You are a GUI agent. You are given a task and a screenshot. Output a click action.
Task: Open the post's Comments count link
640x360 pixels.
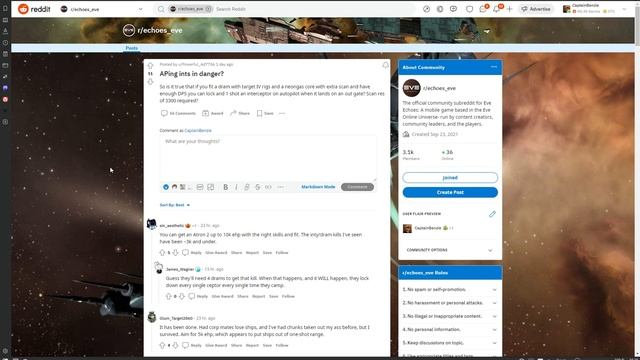pyautogui.click(x=178, y=113)
